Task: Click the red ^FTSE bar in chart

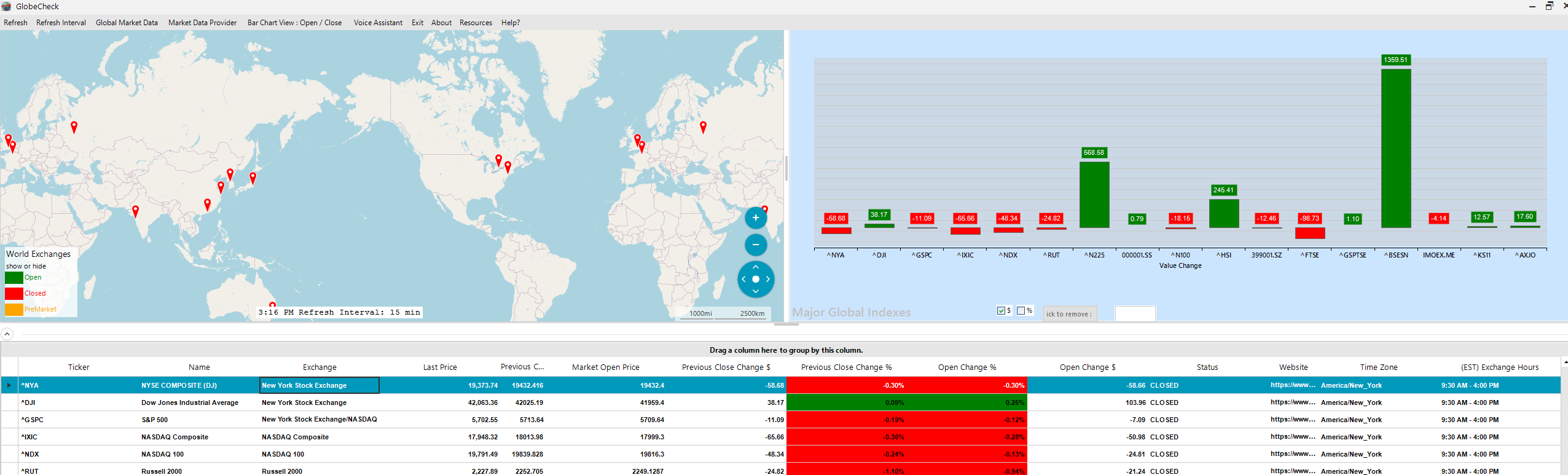Action: 1310,234
